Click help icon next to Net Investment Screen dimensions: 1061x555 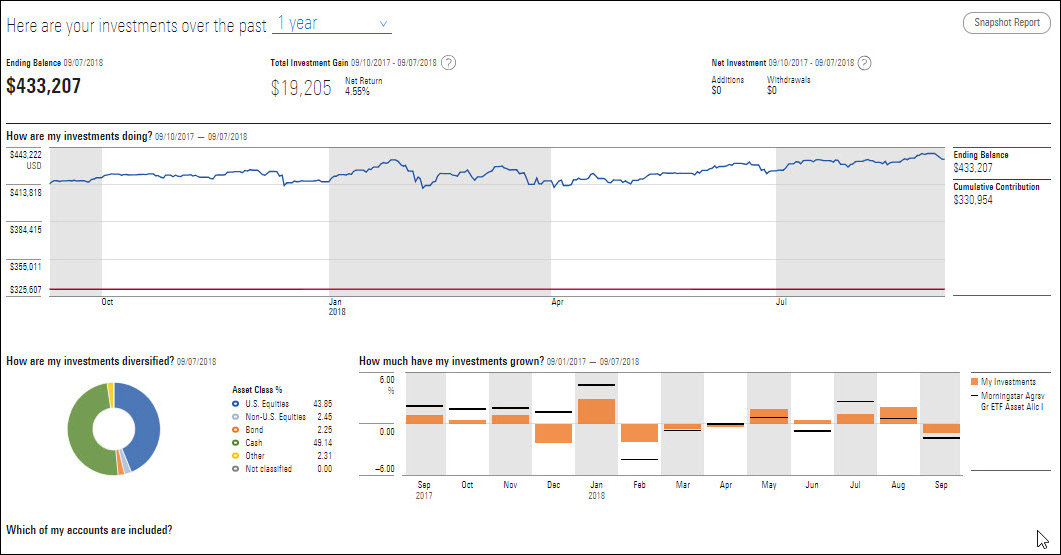click(865, 63)
